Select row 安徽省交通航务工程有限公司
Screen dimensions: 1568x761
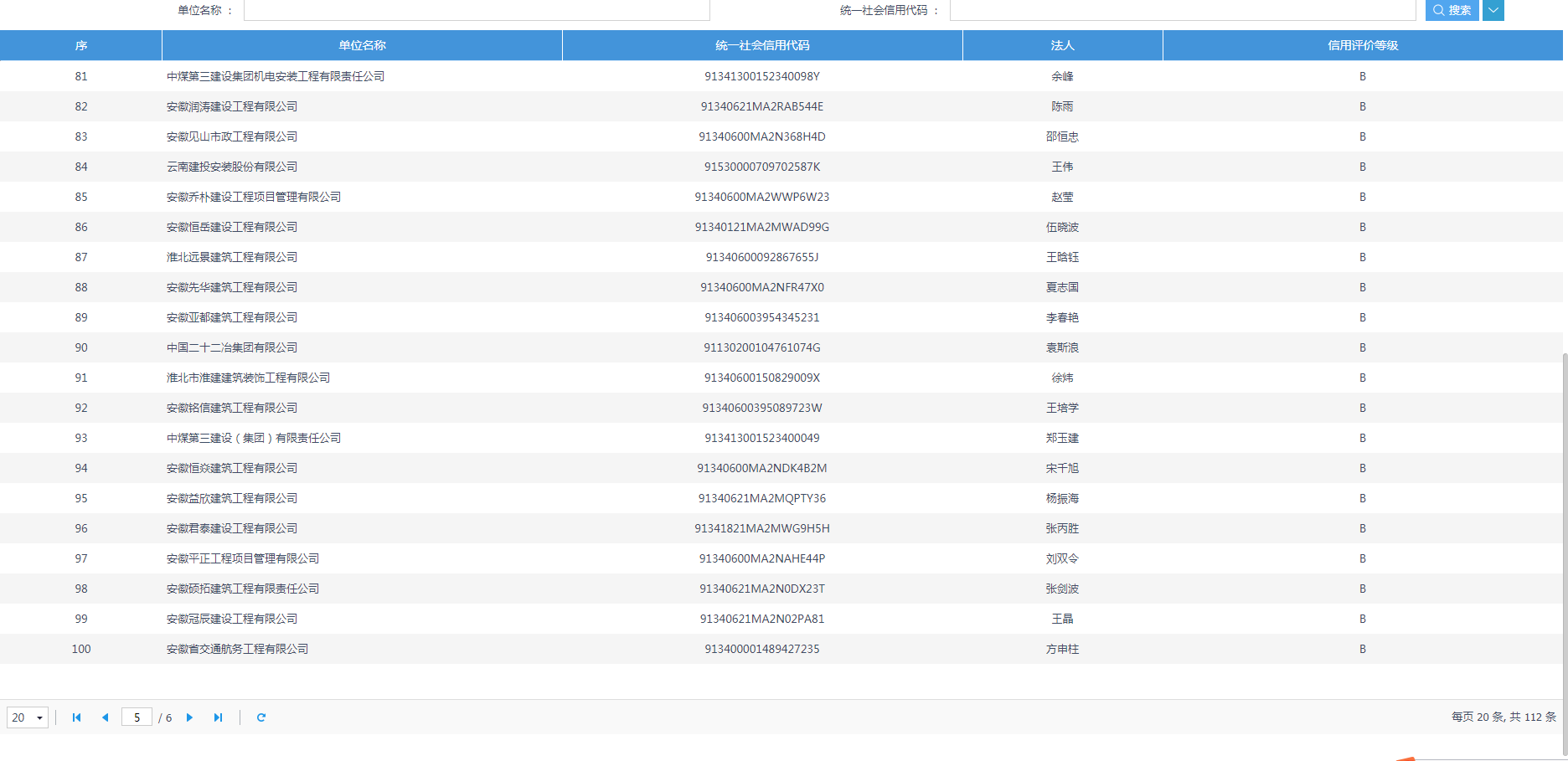[x=237, y=649]
